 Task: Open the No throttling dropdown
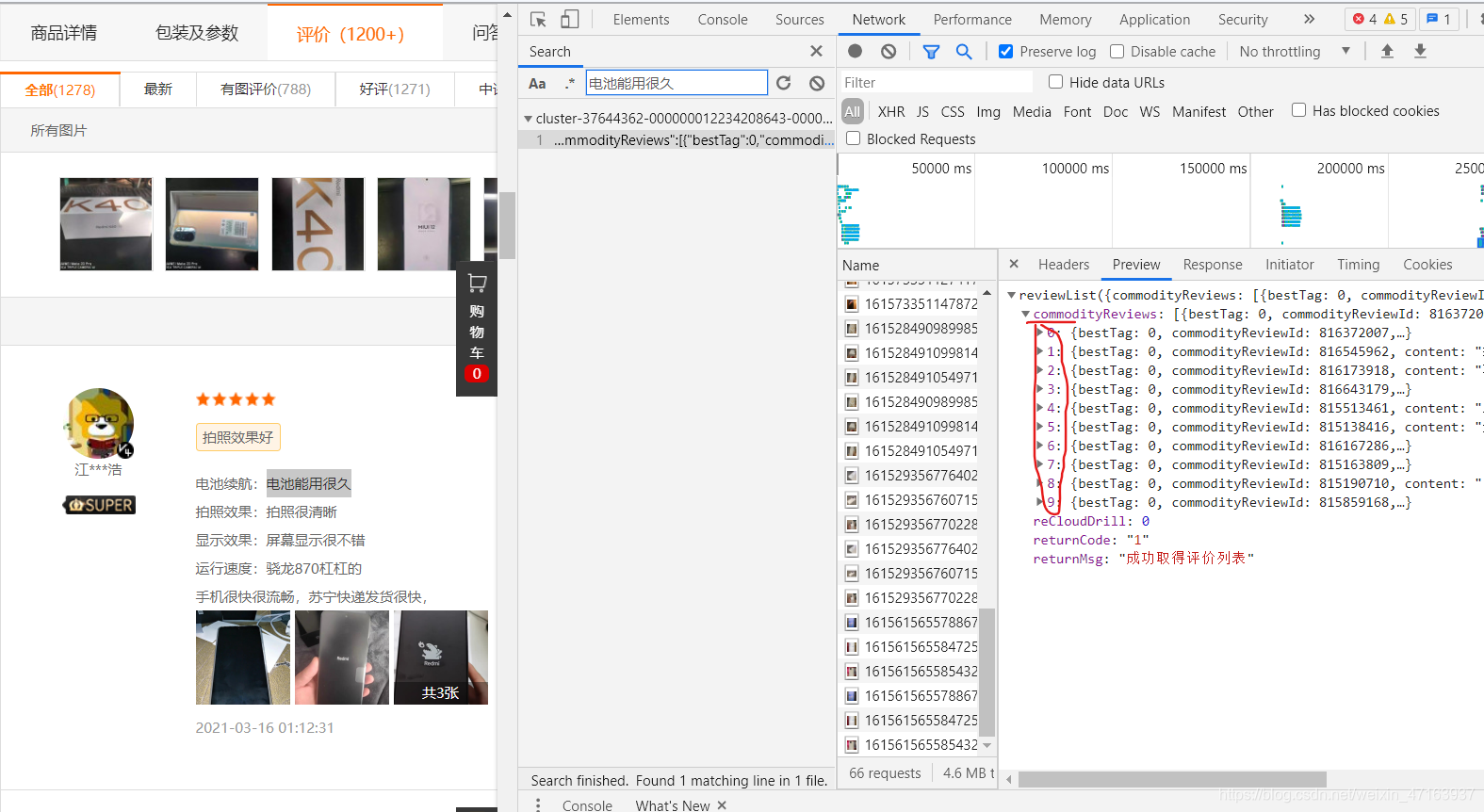(x=1295, y=52)
